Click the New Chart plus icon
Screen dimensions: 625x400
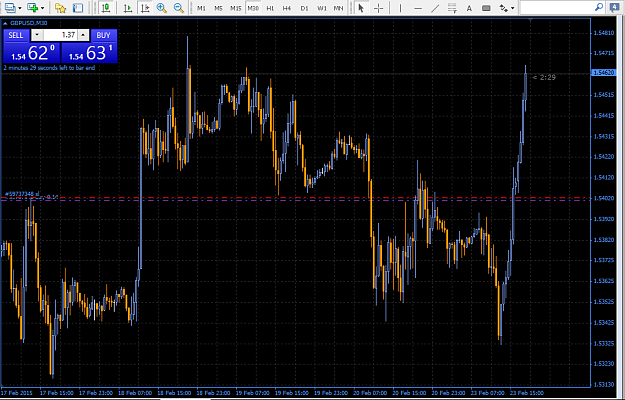33,8
